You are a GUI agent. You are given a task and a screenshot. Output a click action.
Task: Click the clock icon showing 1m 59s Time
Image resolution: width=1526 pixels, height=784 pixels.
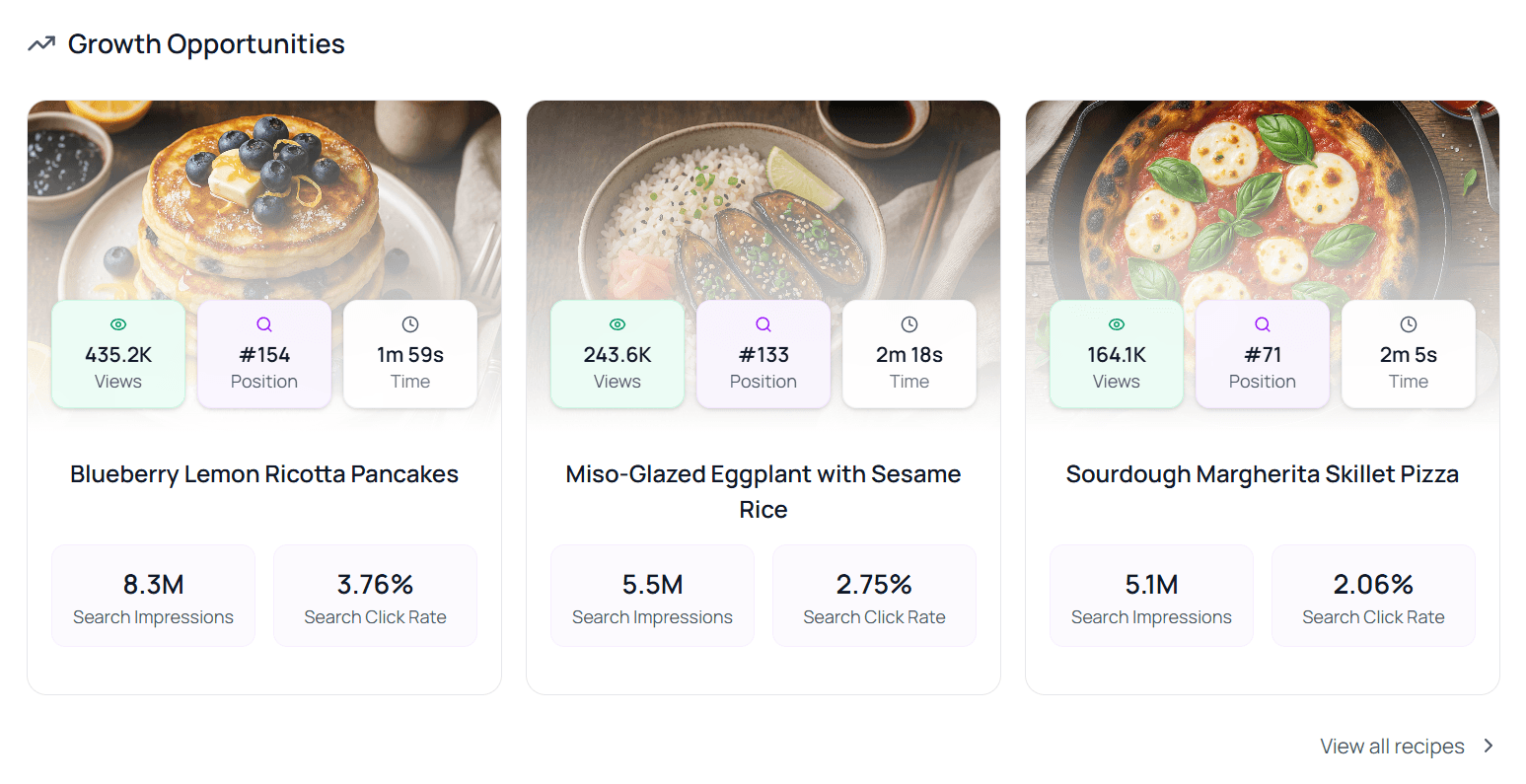coord(409,323)
